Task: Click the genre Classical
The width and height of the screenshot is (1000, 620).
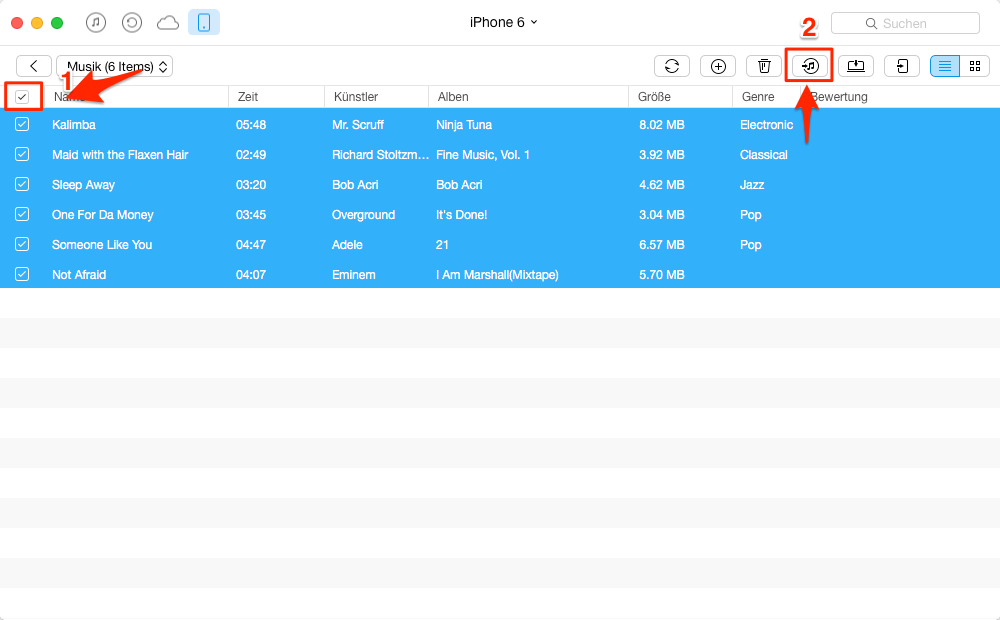Action: pyautogui.click(x=763, y=154)
